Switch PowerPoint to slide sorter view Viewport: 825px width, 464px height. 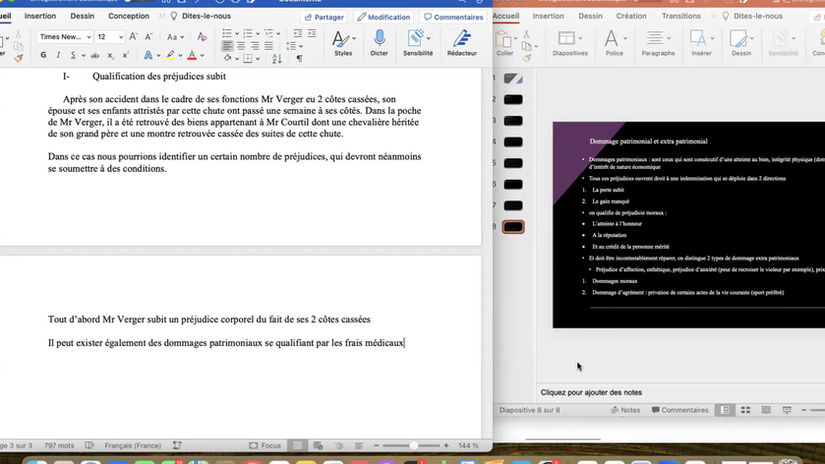pos(746,410)
